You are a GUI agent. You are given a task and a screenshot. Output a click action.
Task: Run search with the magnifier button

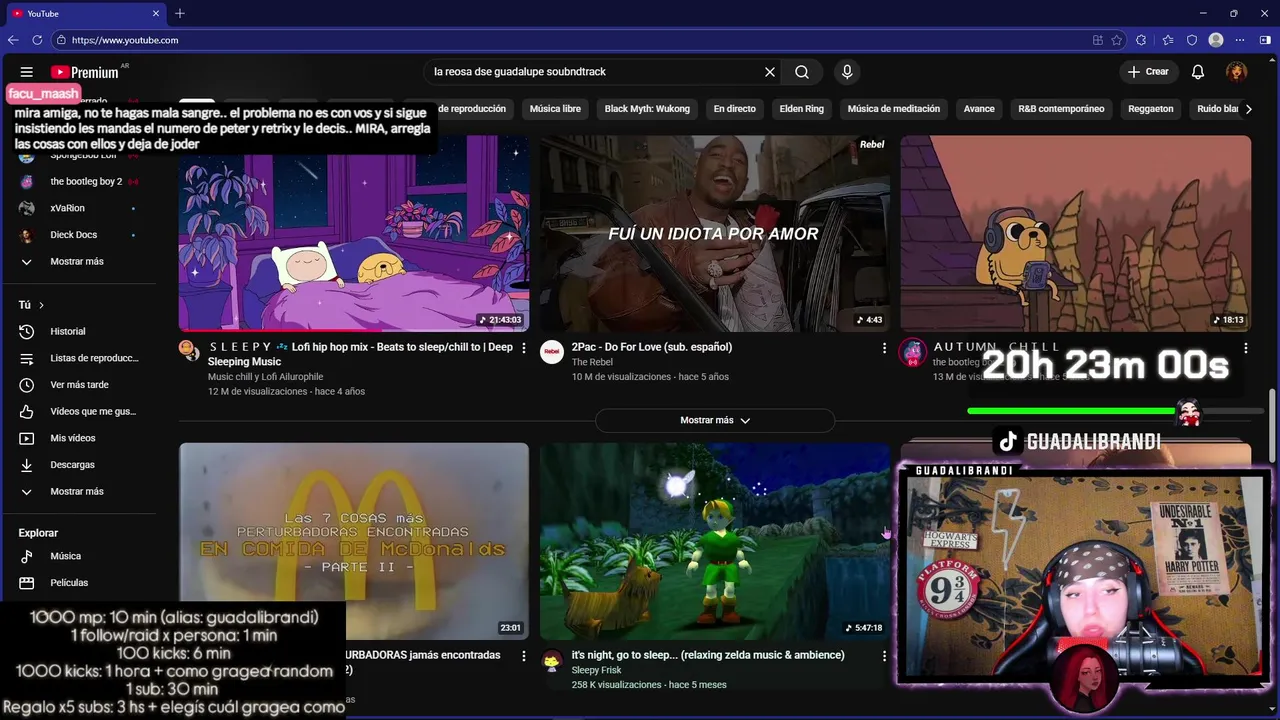802,72
